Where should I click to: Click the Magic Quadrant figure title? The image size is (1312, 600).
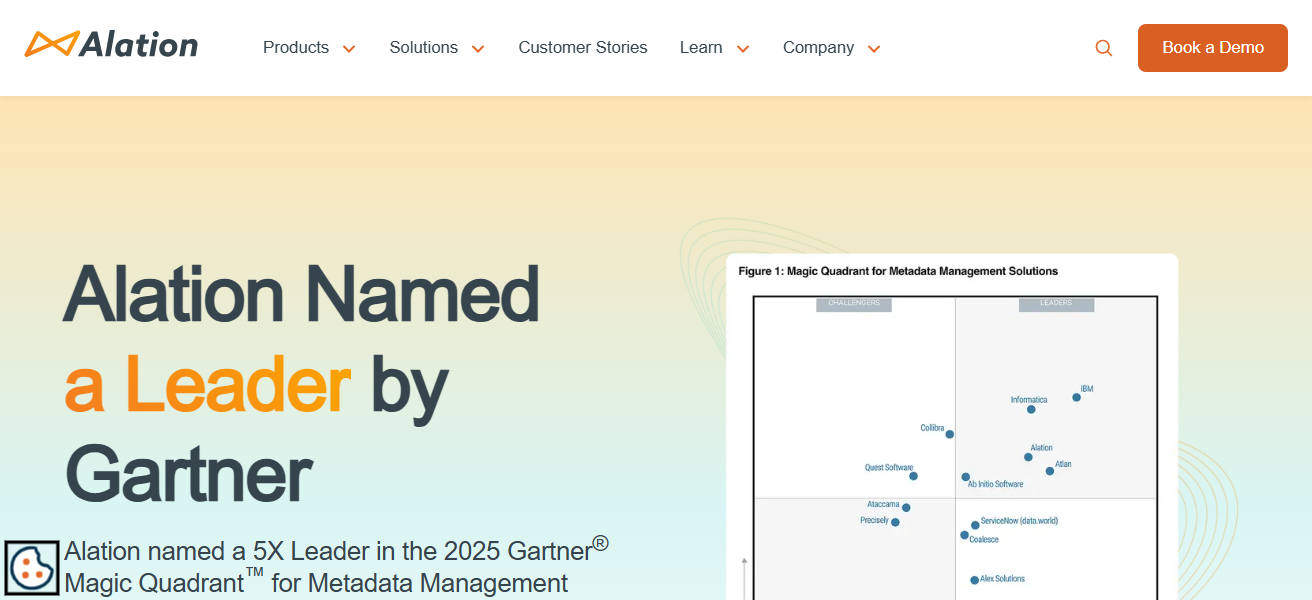pyautogui.click(x=897, y=271)
